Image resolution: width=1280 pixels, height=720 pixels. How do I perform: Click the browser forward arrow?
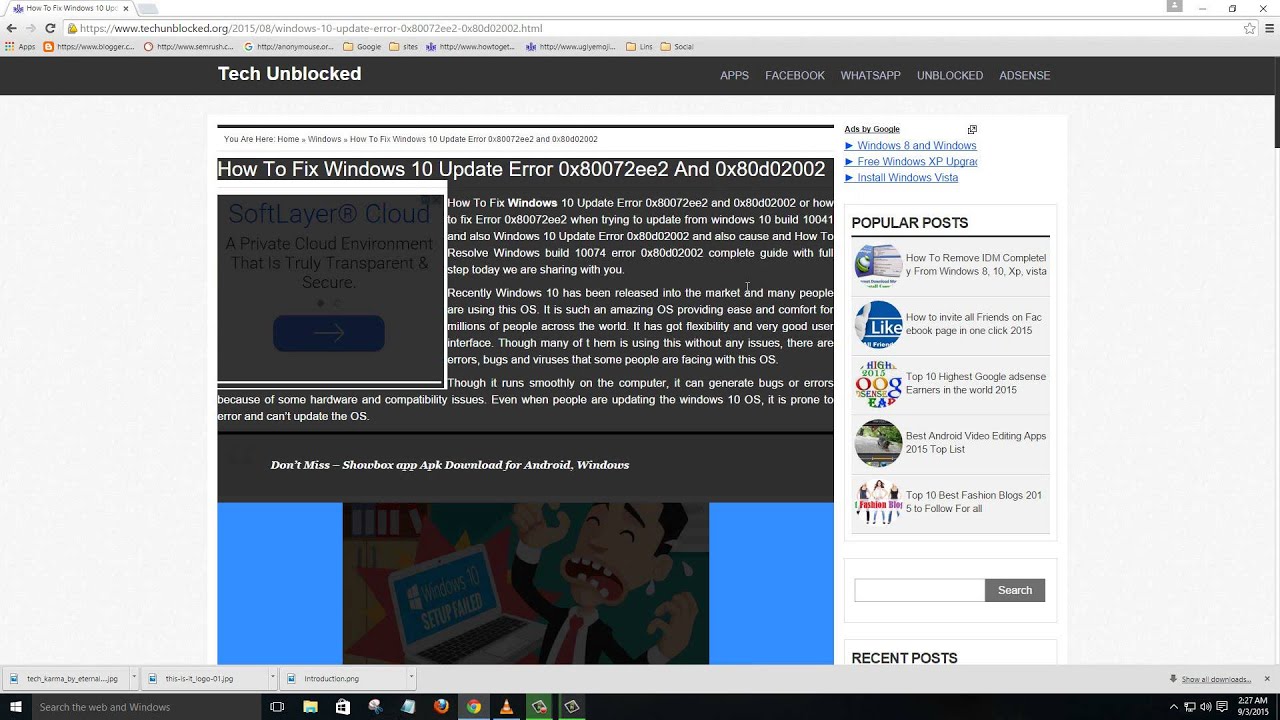pos(31,29)
